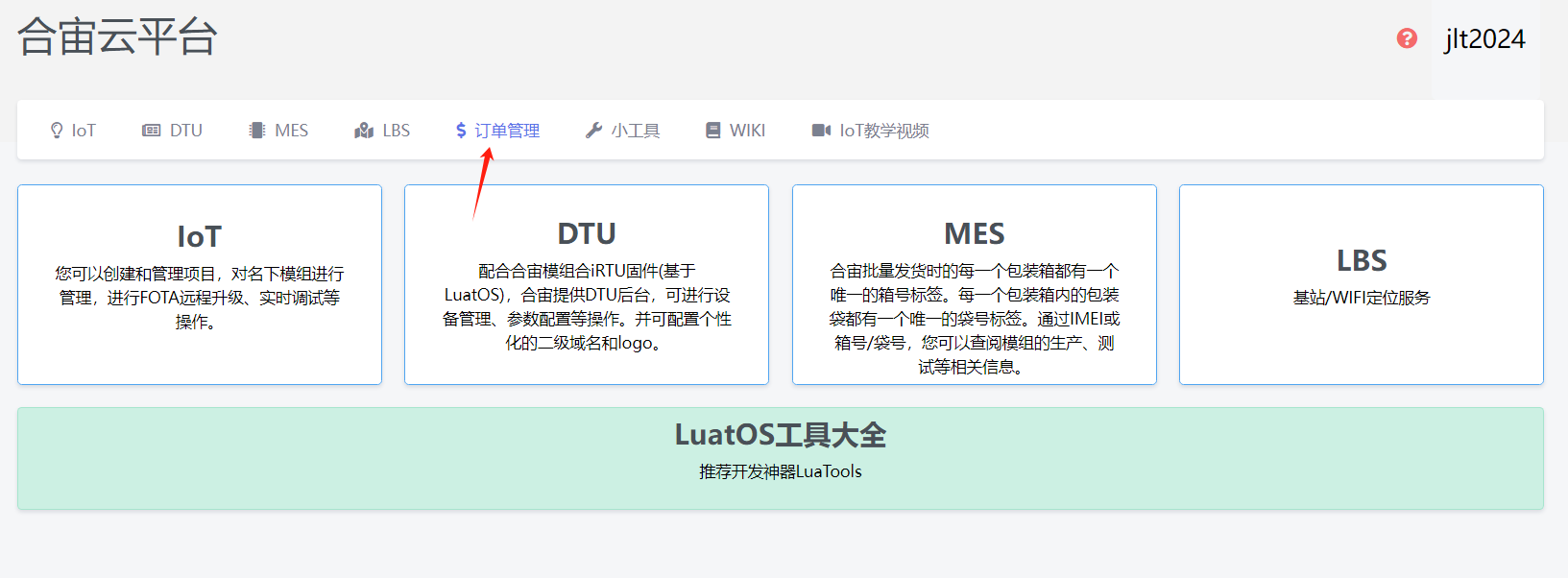Click the red question mark help icon

(x=1407, y=38)
